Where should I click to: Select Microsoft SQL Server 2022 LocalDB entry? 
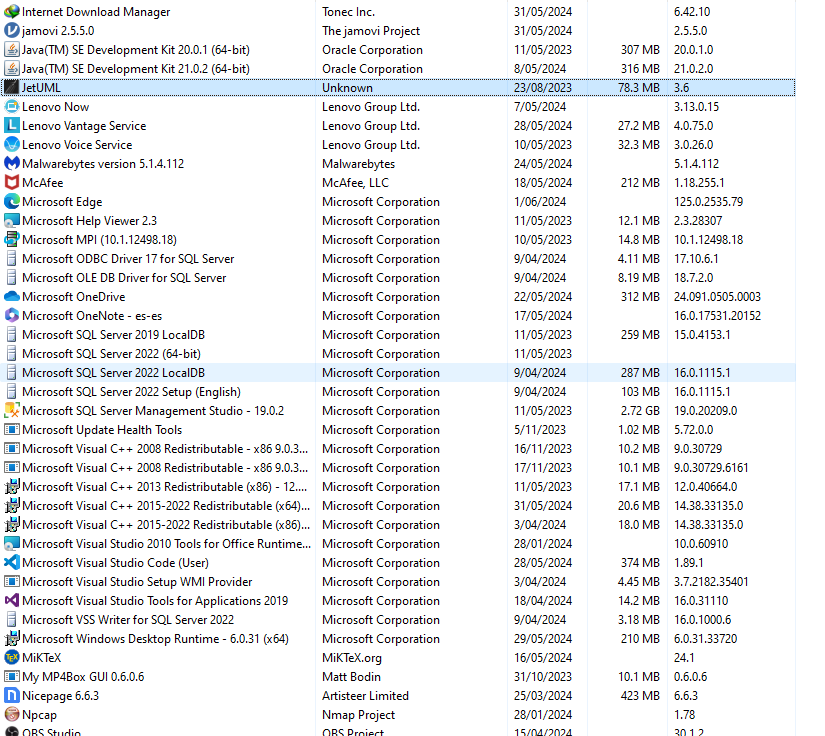pyautogui.click(x=113, y=373)
